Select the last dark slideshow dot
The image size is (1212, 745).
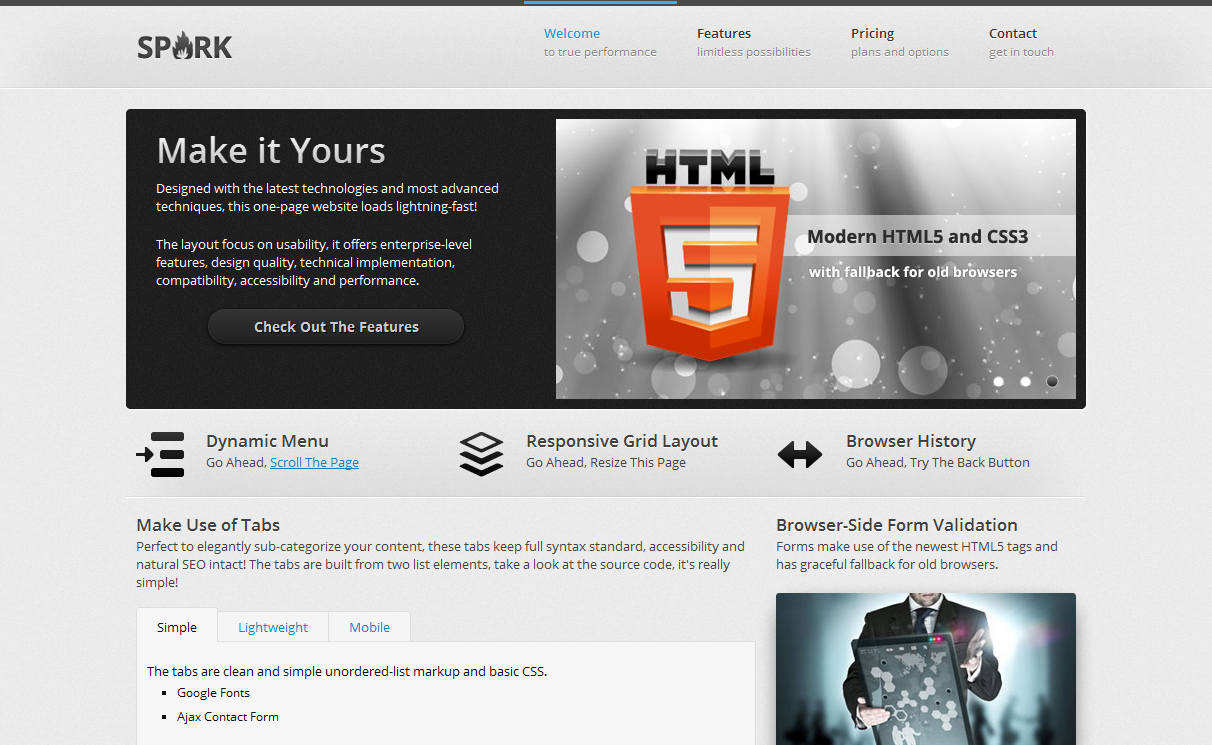click(x=1052, y=381)
